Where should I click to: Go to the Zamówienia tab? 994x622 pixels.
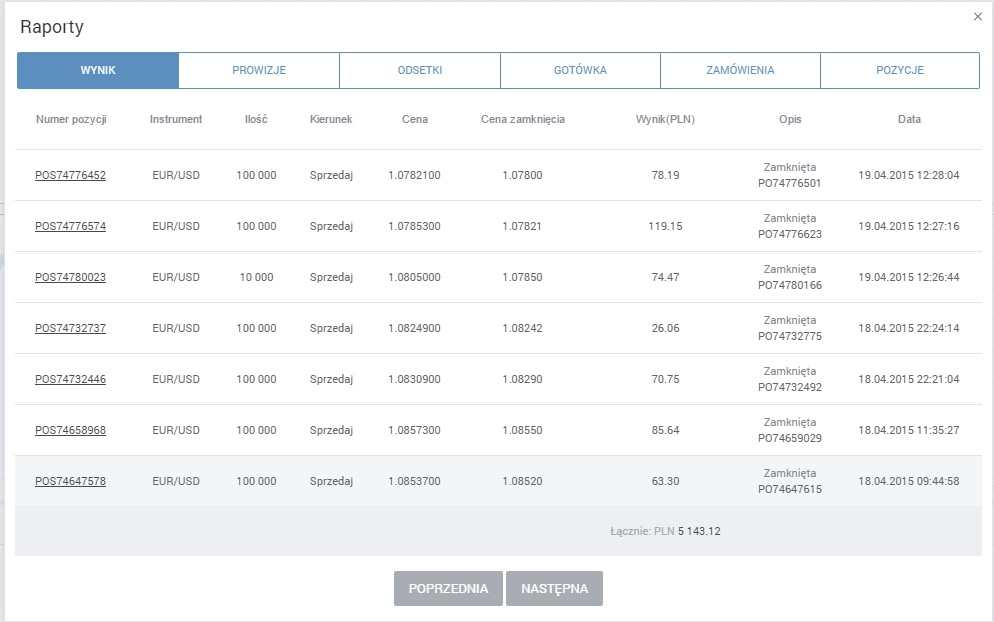[740, 71]
